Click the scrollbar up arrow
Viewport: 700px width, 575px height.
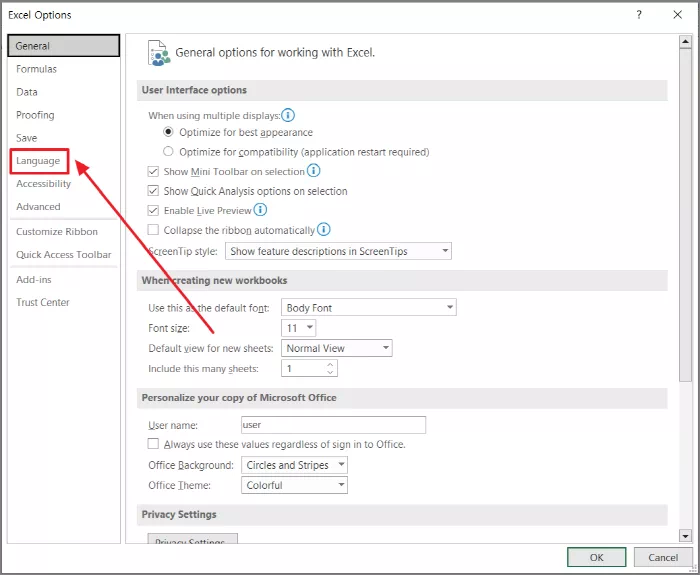685,42
